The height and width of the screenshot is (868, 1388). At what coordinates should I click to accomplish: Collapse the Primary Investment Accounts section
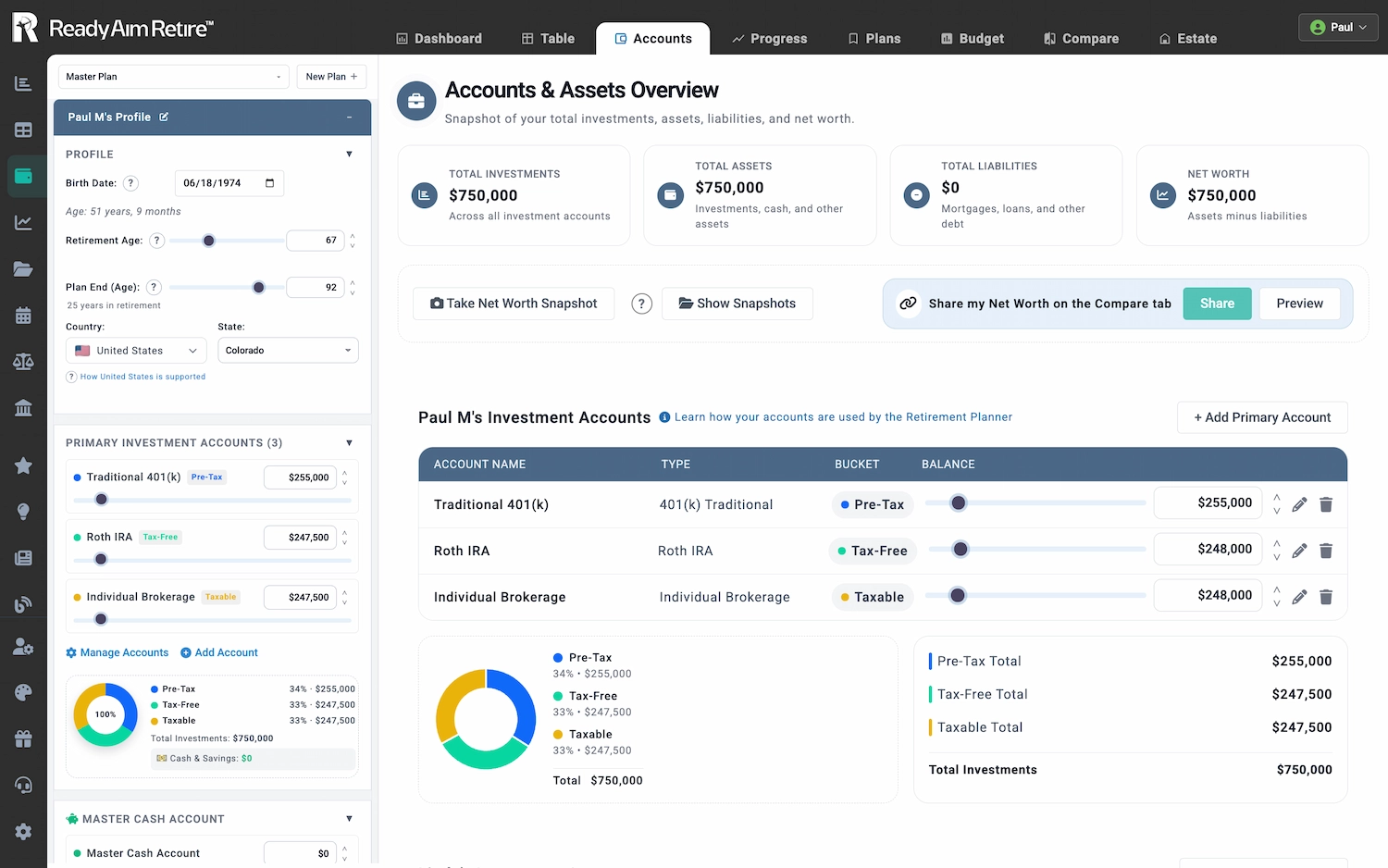349,443
